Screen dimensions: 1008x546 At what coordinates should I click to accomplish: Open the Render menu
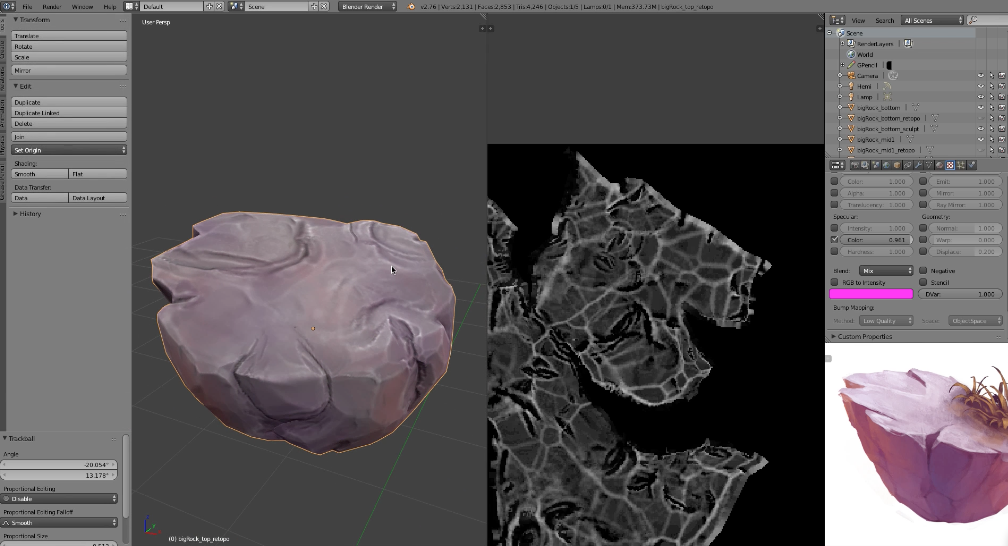point(51,6)
